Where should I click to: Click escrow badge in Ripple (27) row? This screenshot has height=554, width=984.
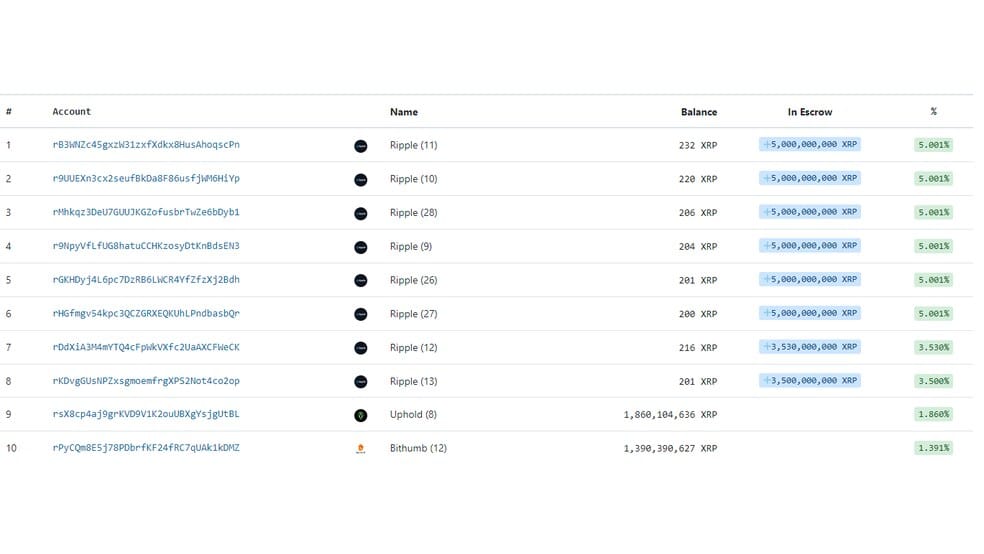click(810, 313)
